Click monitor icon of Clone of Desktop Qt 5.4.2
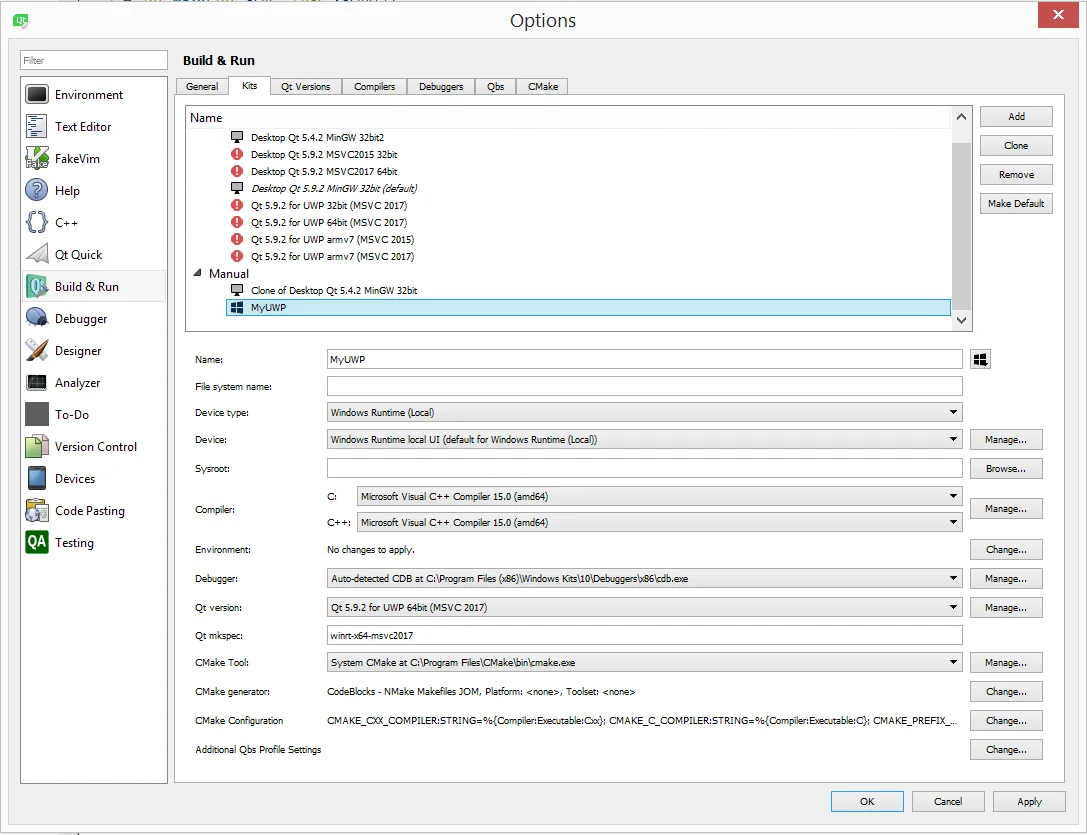 click(x=237, y=290)
